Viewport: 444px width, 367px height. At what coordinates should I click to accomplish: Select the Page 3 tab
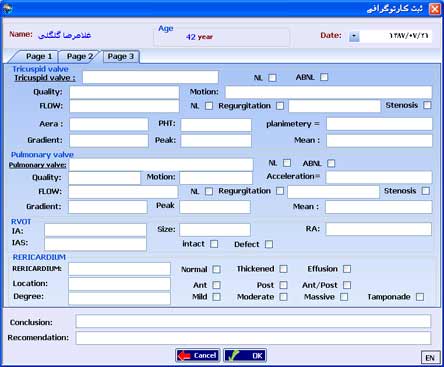(121, 56)
